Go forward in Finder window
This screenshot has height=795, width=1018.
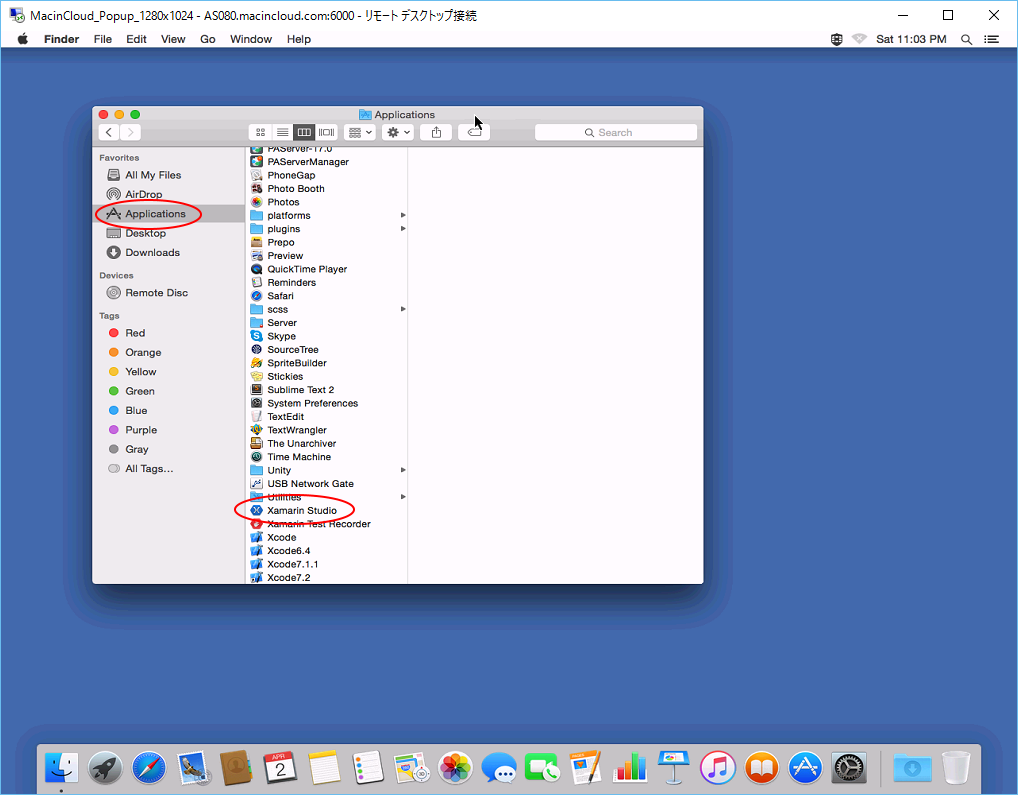click(130, 132)
